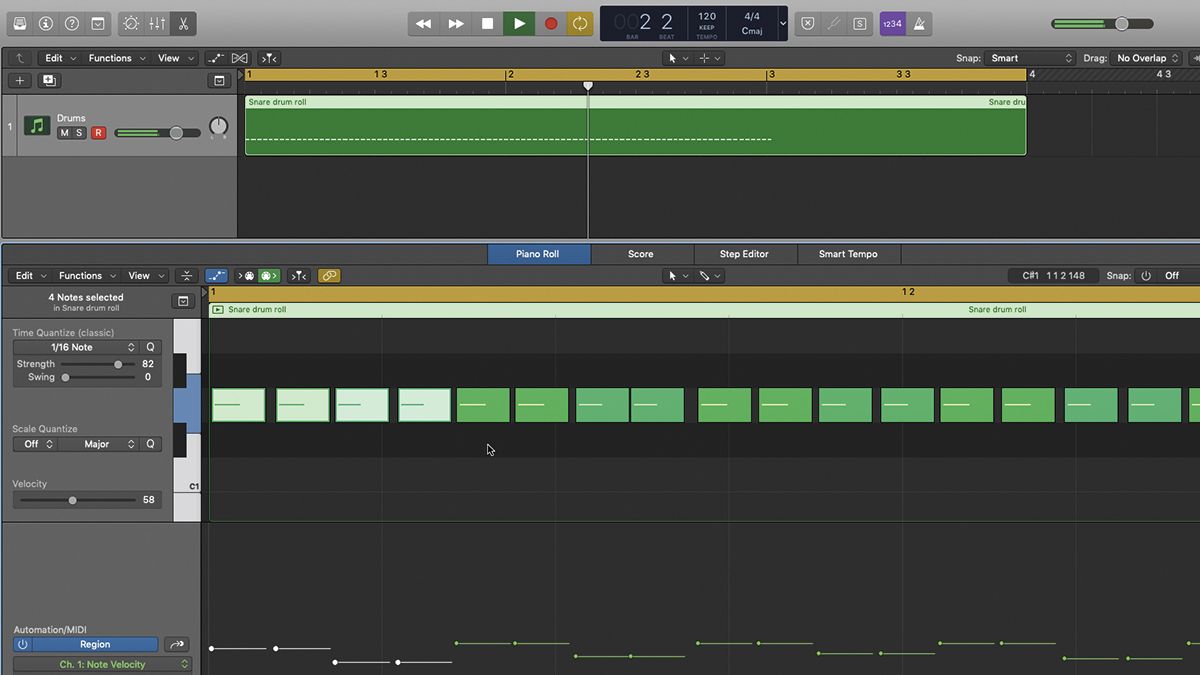Switch to the Piano Roll tab
1200x675 pixels.
point(538,254)
